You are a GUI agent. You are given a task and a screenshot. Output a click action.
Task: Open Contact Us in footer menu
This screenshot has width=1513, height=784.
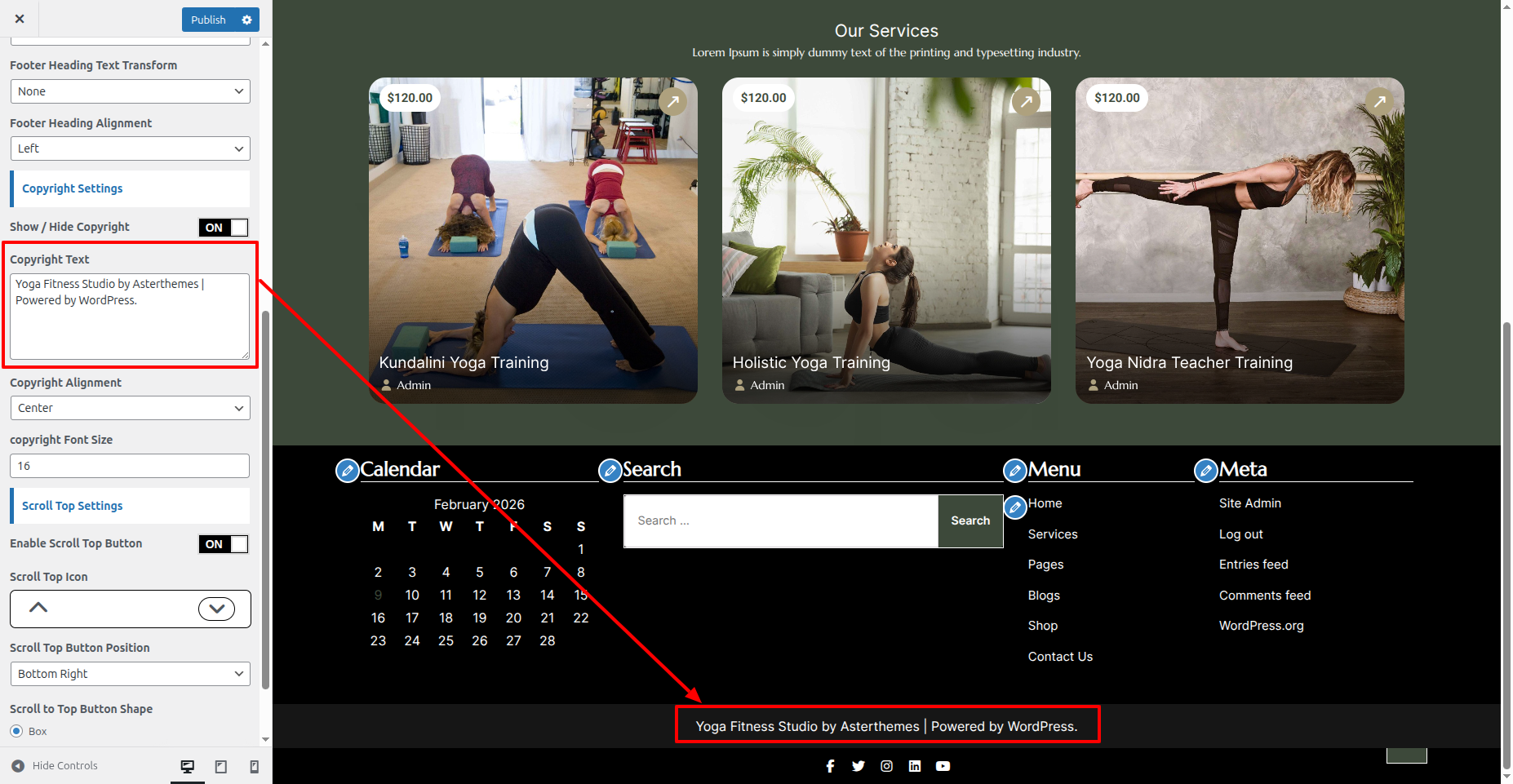pyautogui.click(x=1059, y=657)
